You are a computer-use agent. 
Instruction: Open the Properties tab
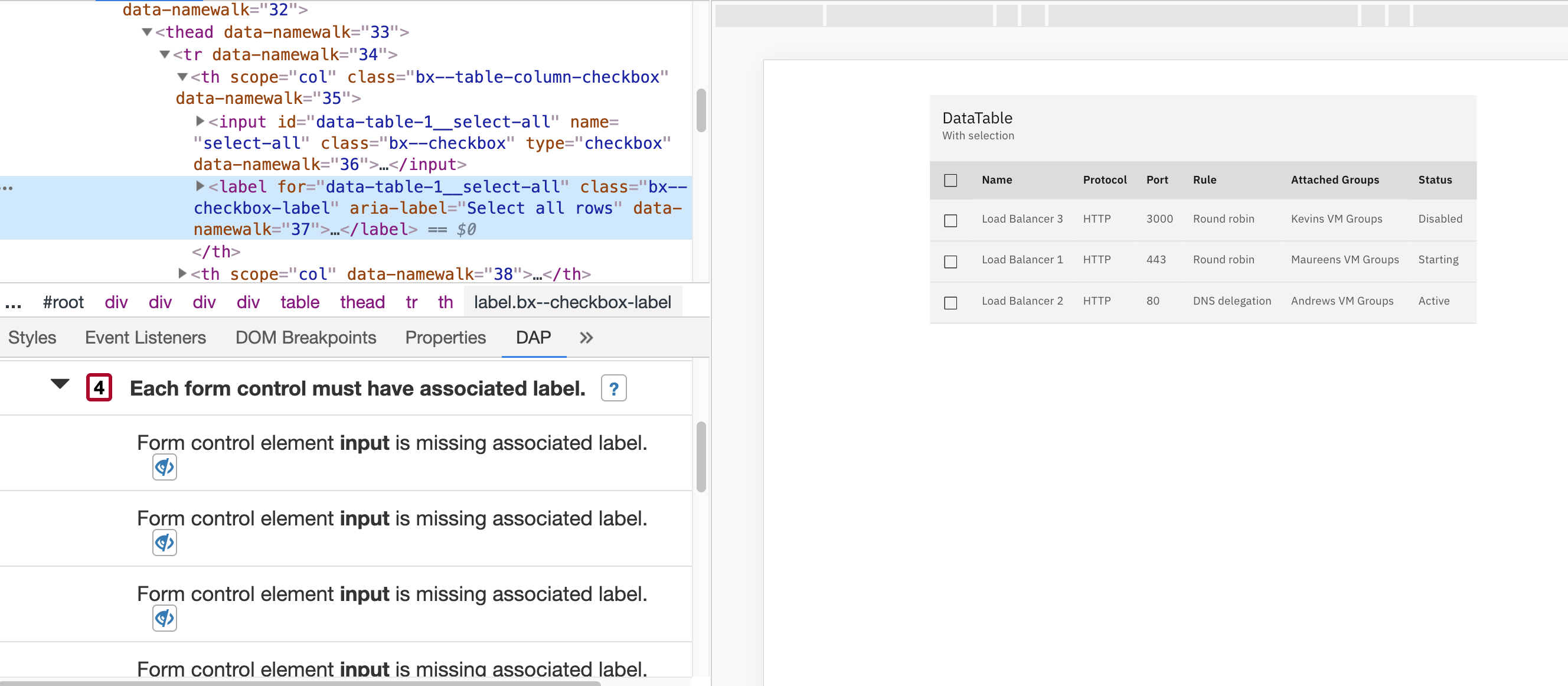446,338
